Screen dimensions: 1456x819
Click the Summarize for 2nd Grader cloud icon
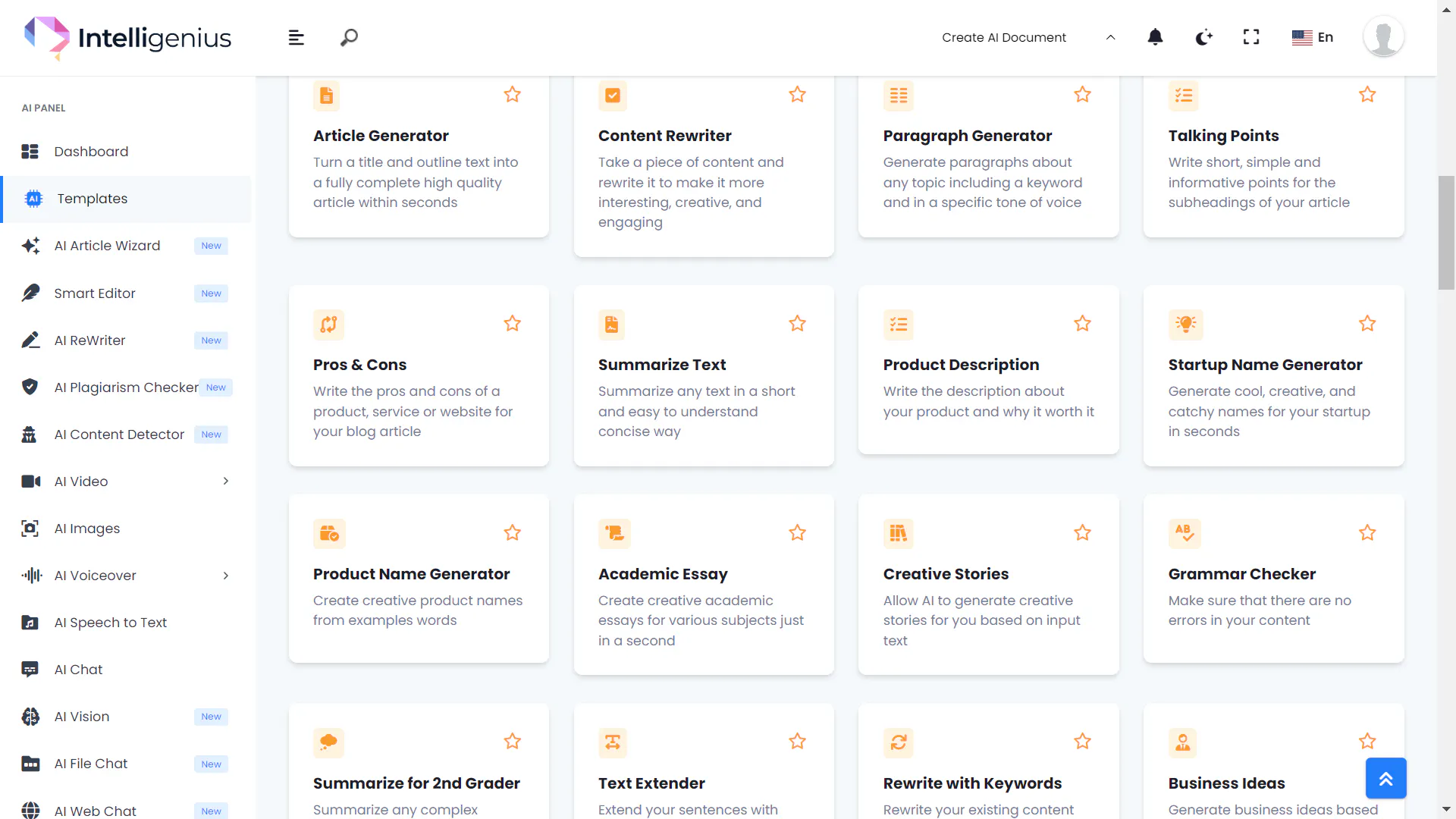[328, 742]
